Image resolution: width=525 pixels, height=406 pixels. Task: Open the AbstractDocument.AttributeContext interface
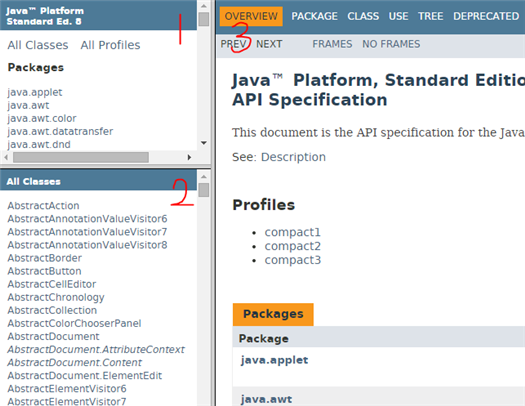[x=96, y=349]
